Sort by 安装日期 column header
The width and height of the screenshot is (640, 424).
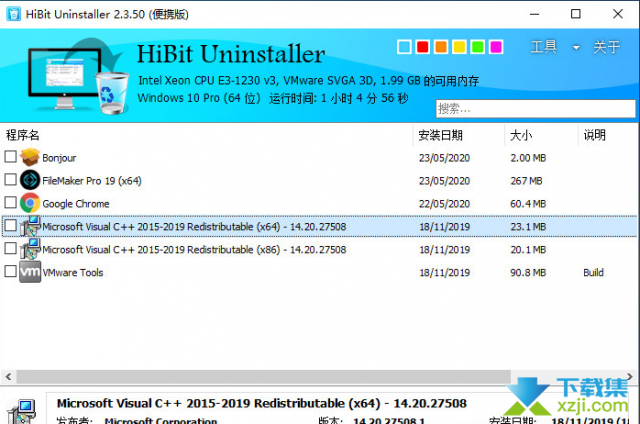(x=440, y=135)
